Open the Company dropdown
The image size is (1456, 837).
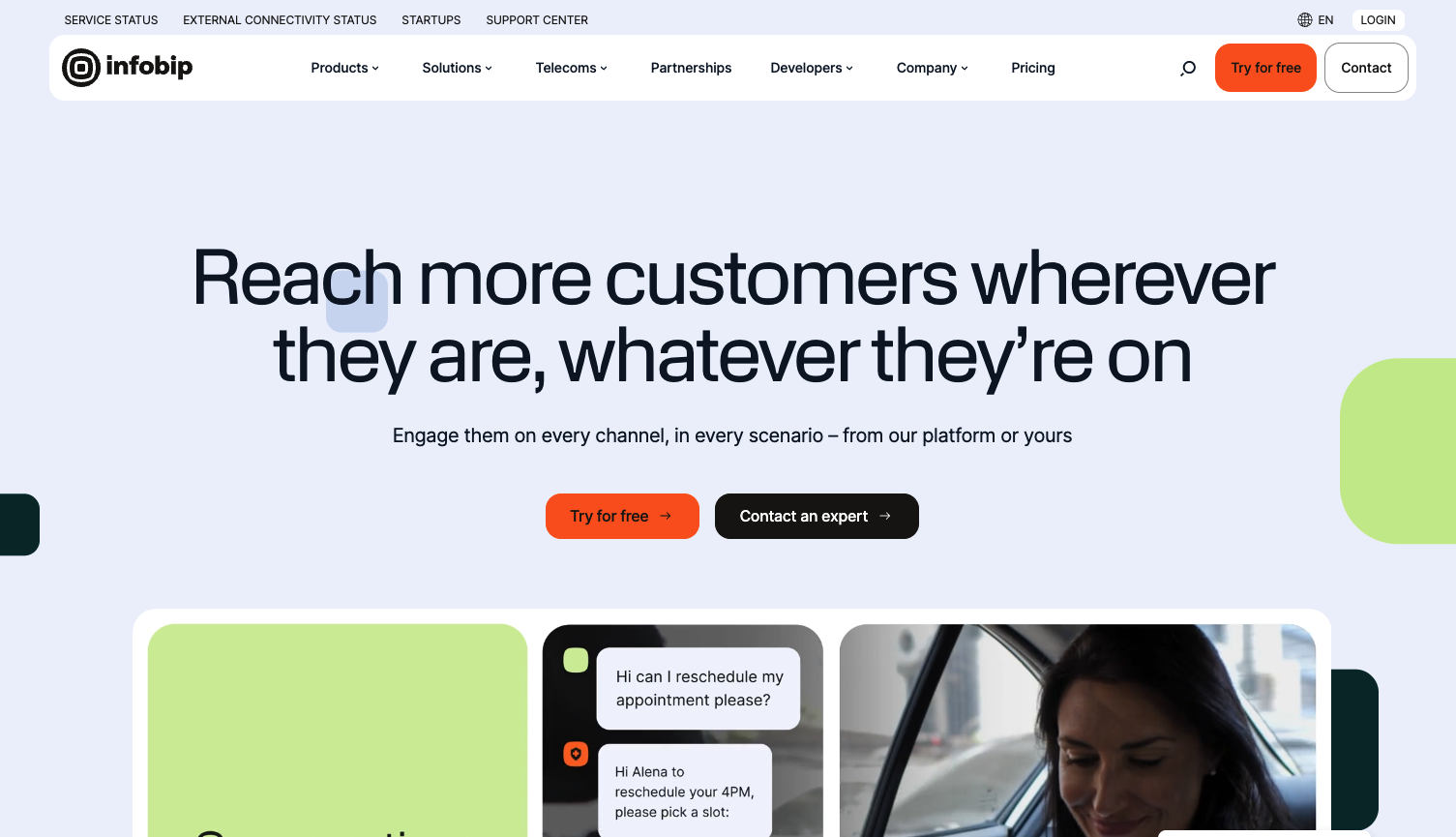tap(933, 68)
